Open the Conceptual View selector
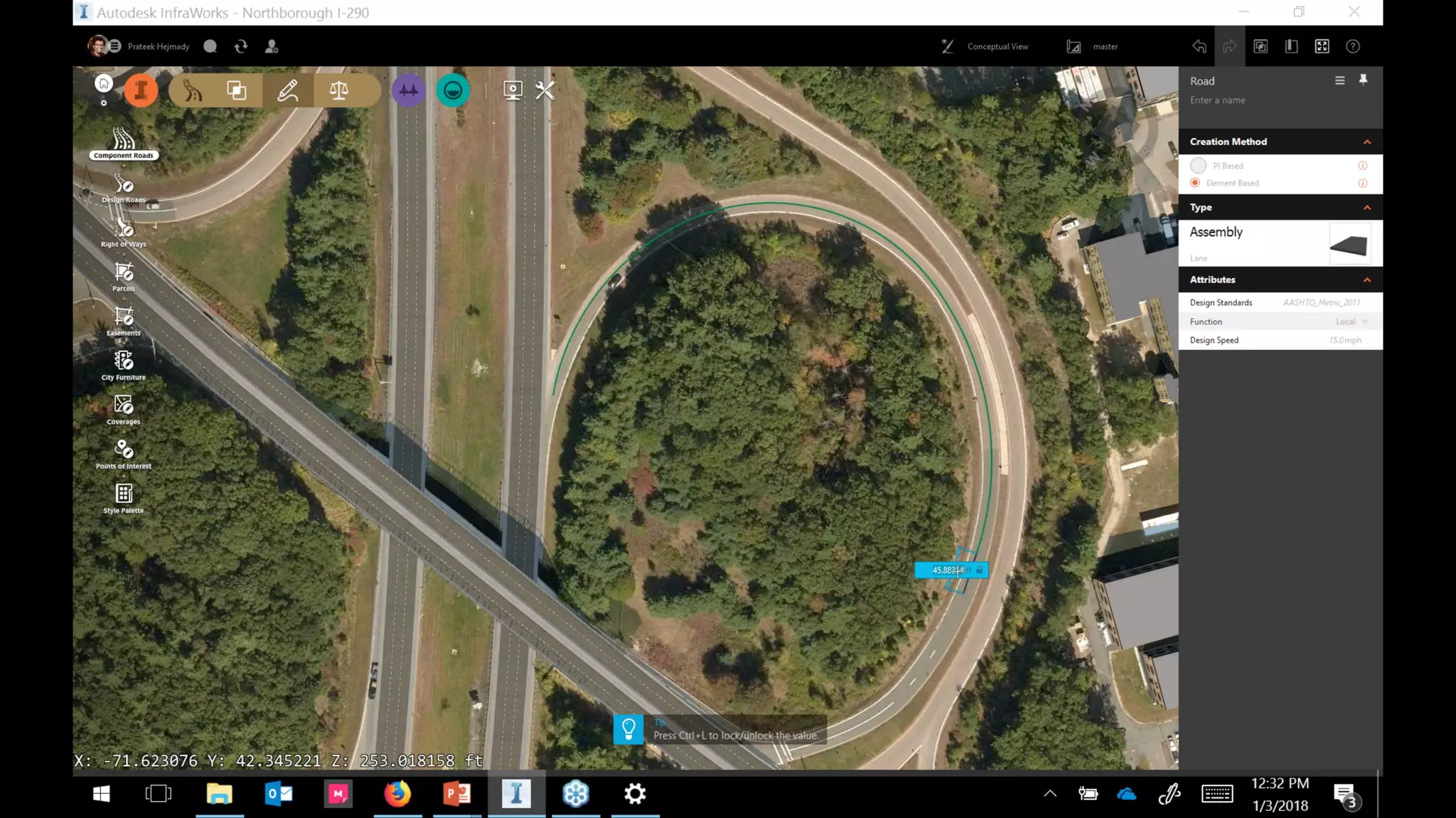The height and width of the screenshot is (818, 1456). click(985, 46)
